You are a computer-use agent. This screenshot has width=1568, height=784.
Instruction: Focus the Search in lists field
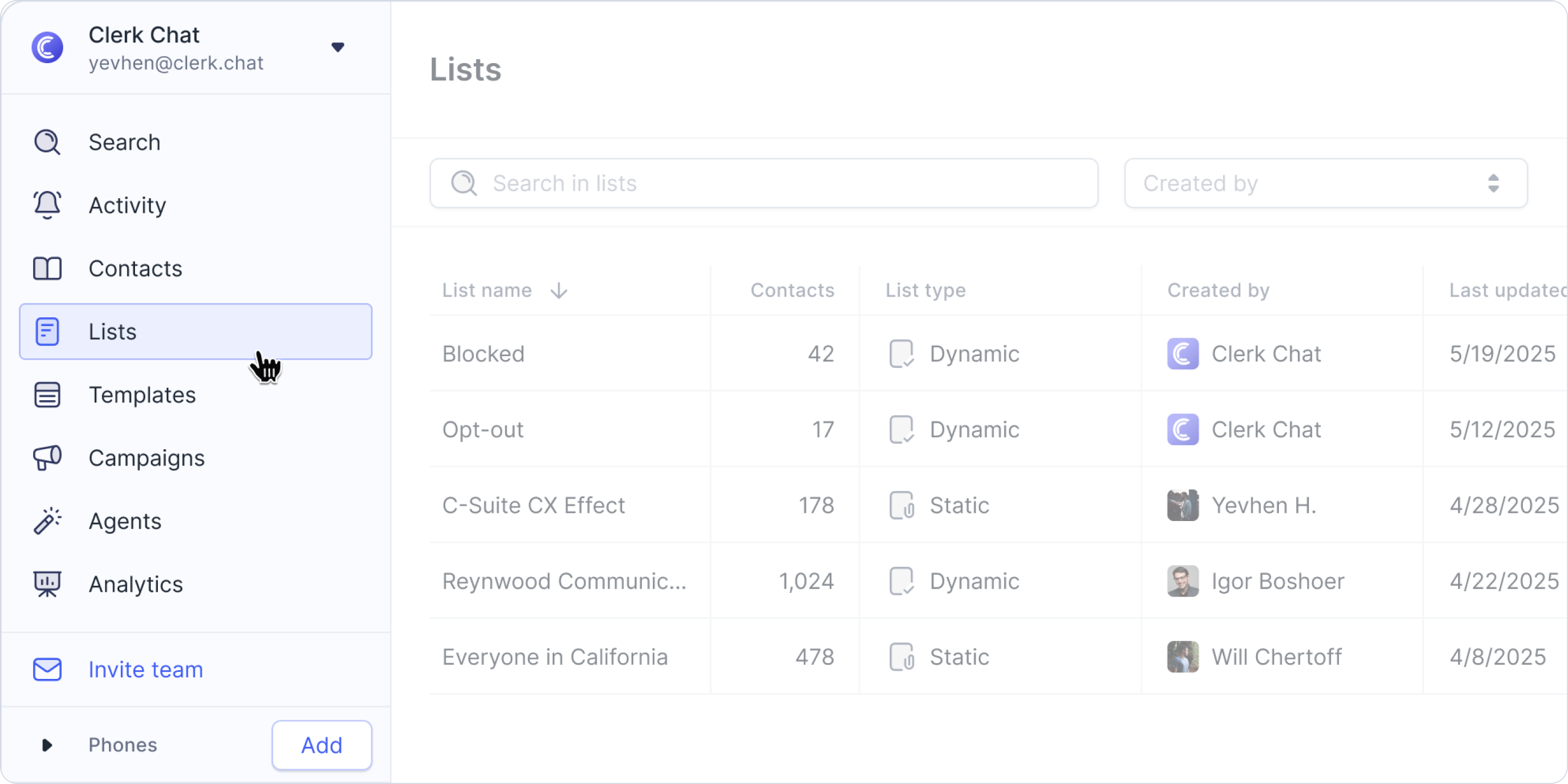[764, 183]
